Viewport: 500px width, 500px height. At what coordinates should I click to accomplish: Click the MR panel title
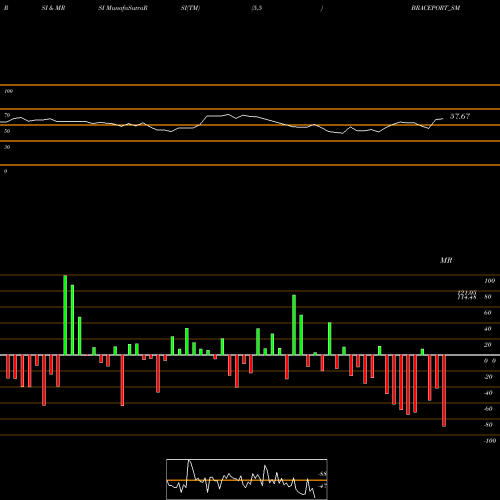[446, 260]
